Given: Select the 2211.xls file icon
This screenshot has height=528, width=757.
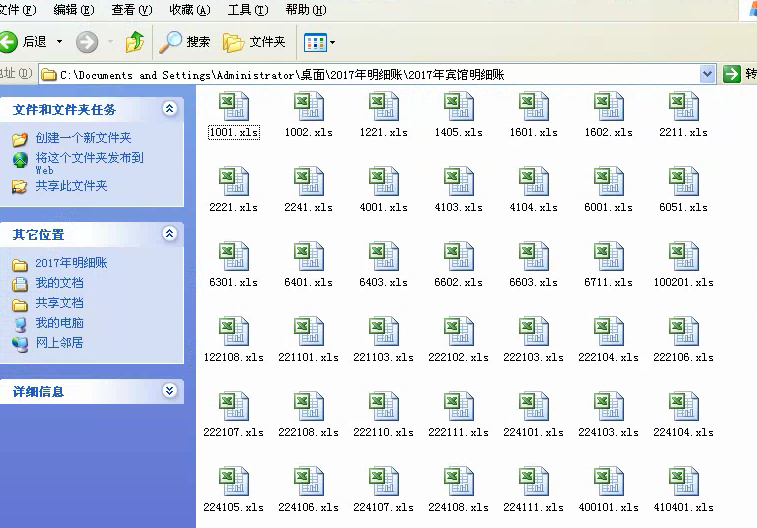Looking at the screenshot, I should pyautogui.click(x=684, y=106).
